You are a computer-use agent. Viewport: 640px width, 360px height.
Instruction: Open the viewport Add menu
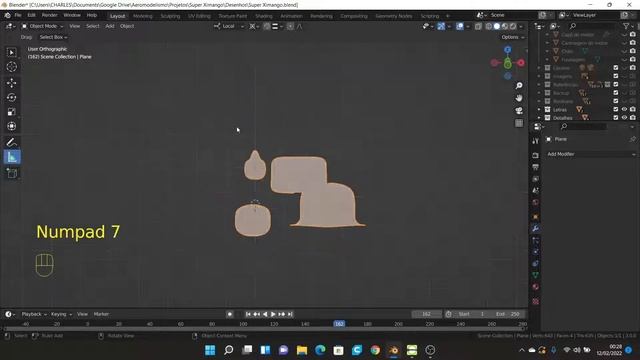[110, 26]
